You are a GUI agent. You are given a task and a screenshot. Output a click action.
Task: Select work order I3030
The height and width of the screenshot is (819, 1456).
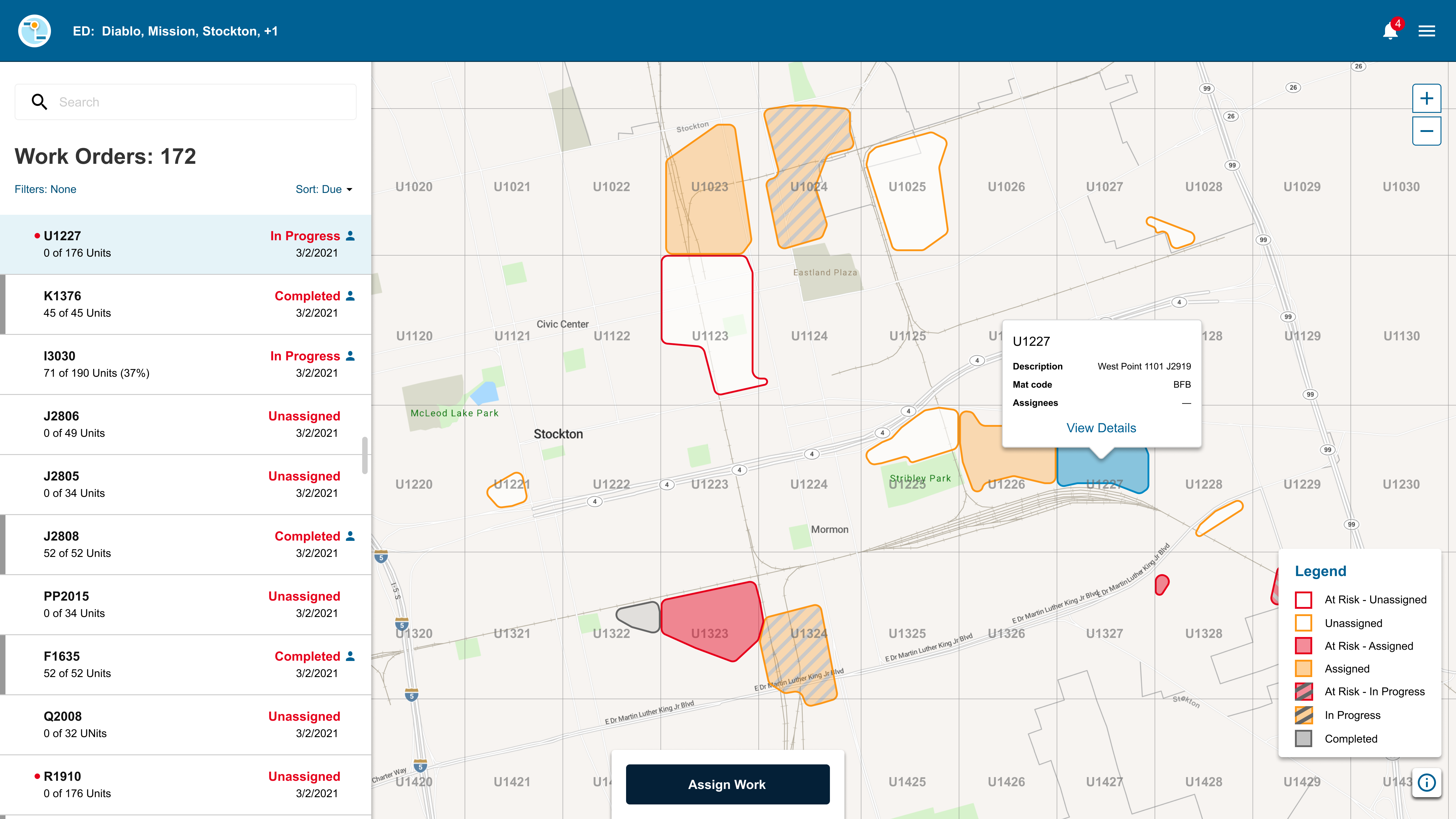click(x=185, y=365)
